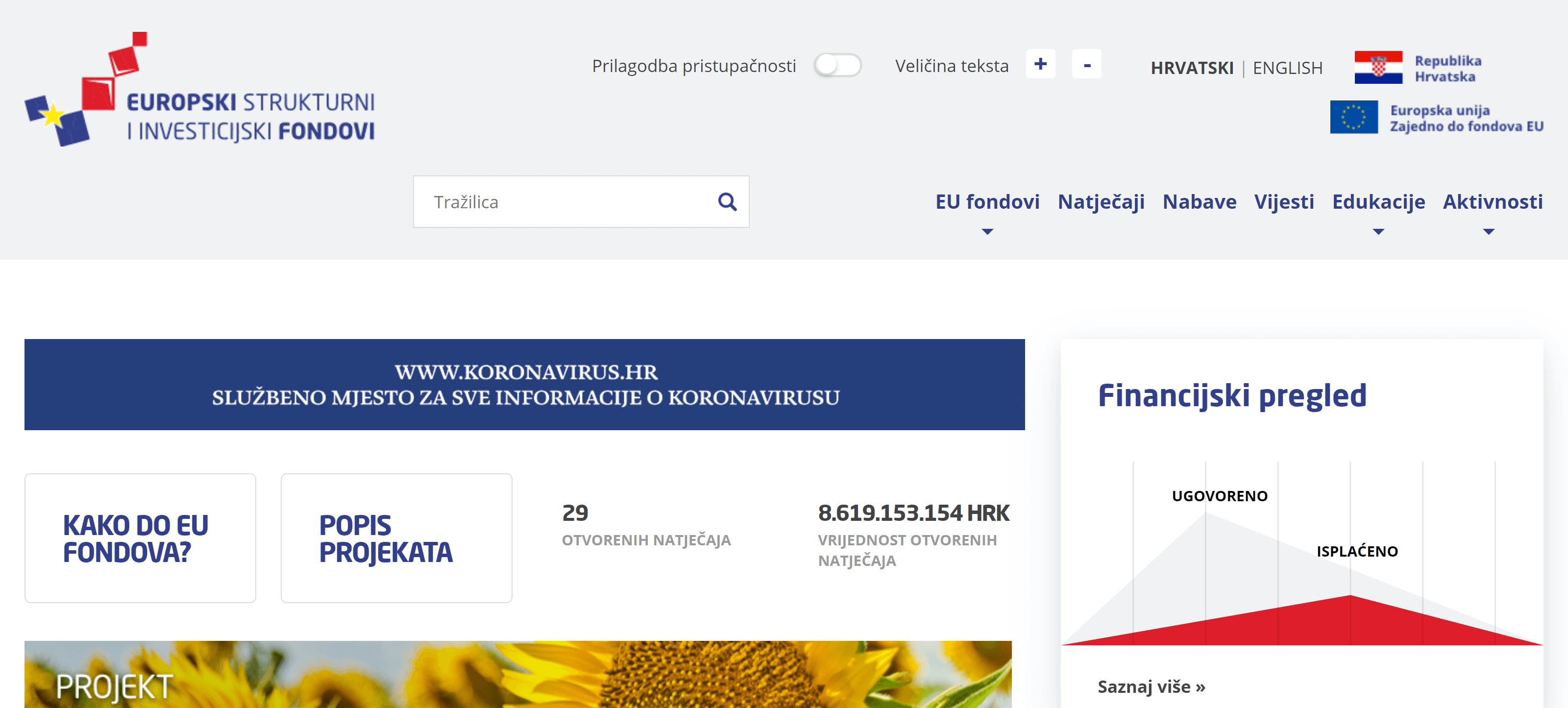
Task: Click the Republika Hrvatska text link
Action: 1447,68
